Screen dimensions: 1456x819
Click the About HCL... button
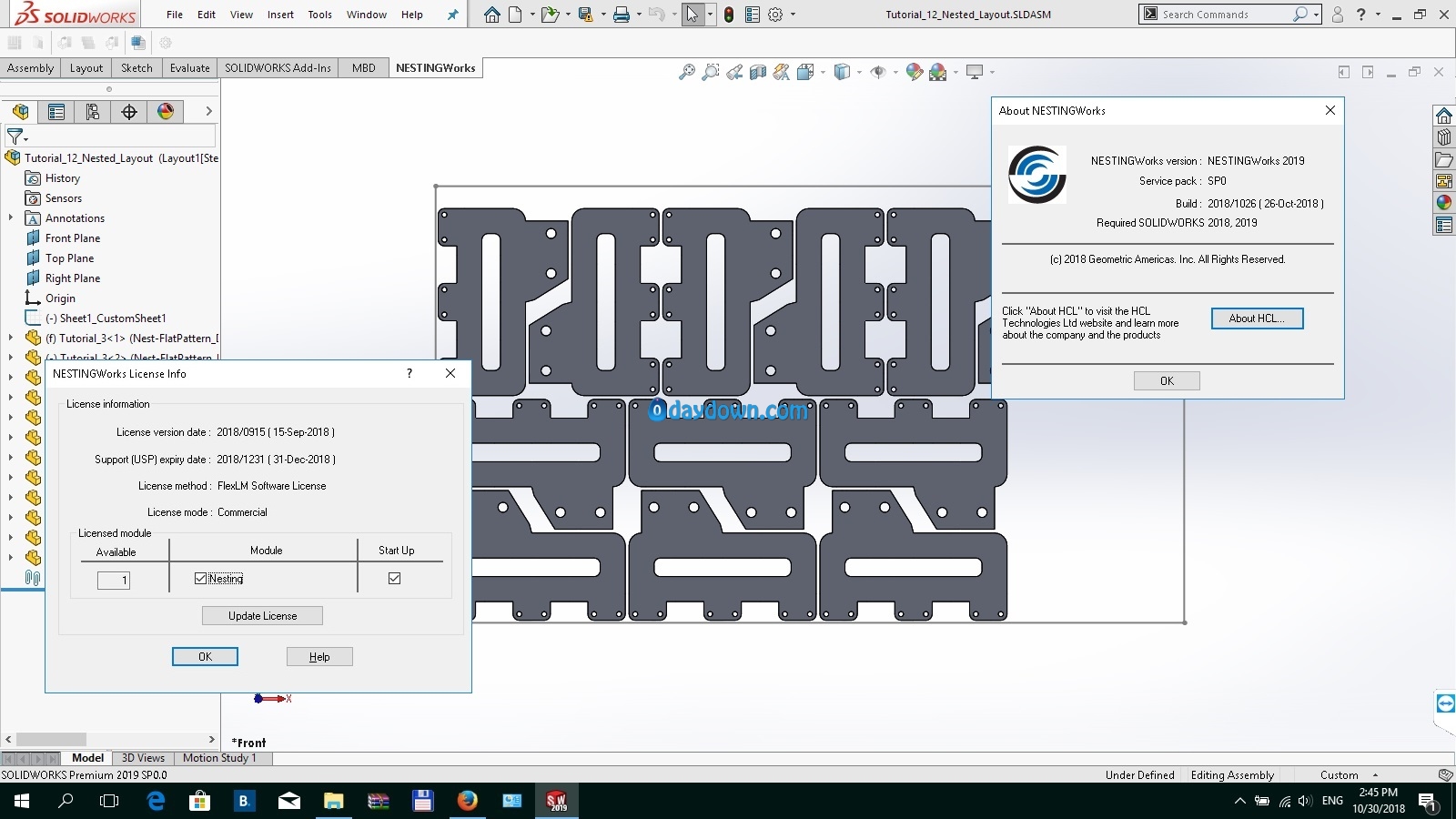(x=1257, y=318)
